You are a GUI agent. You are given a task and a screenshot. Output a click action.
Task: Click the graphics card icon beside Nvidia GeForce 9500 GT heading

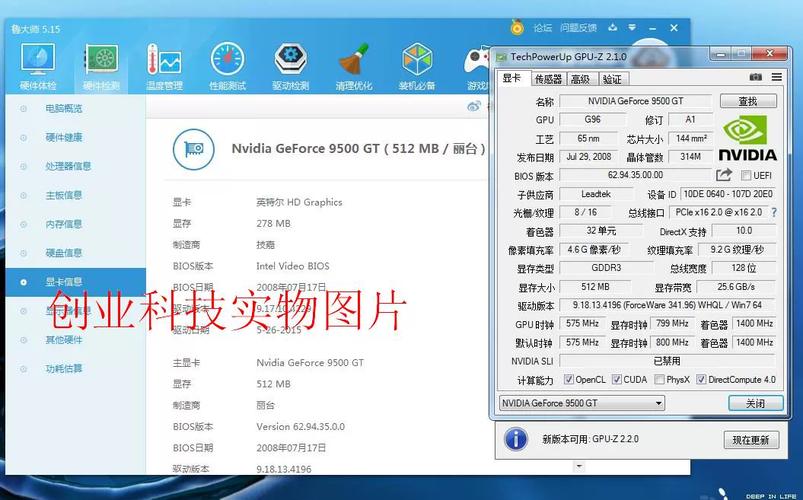click(193, 149)
